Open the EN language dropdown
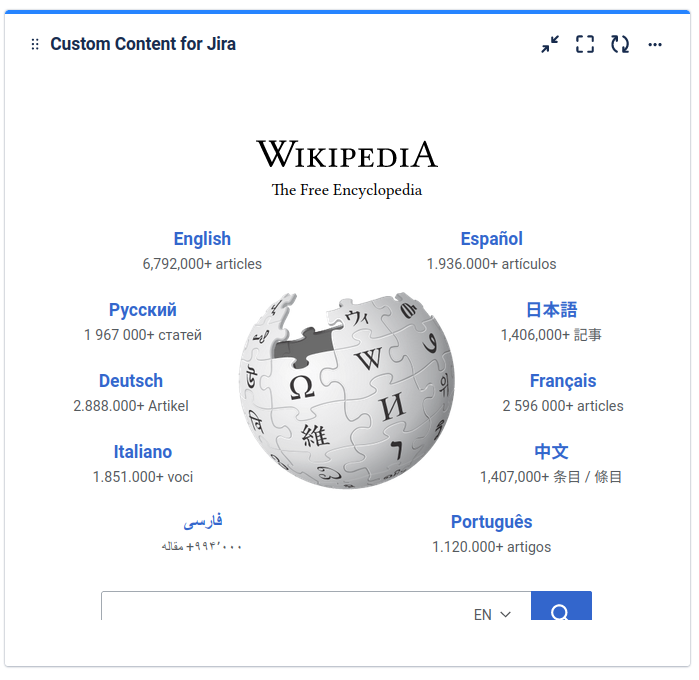699x680 pixels. (492, 614)
